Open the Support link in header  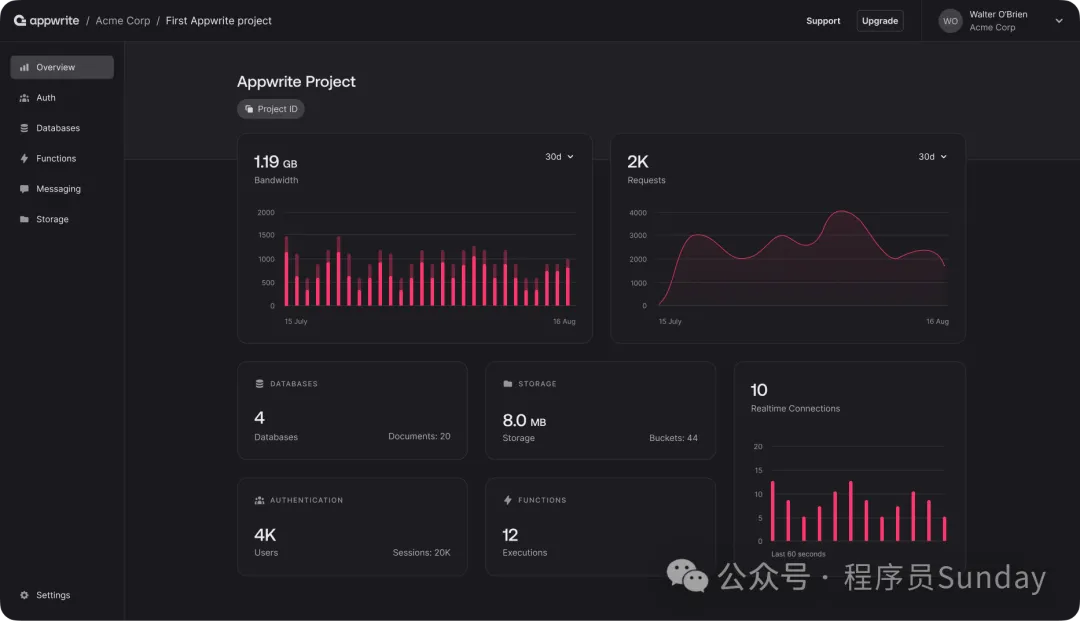pos(823,21)
